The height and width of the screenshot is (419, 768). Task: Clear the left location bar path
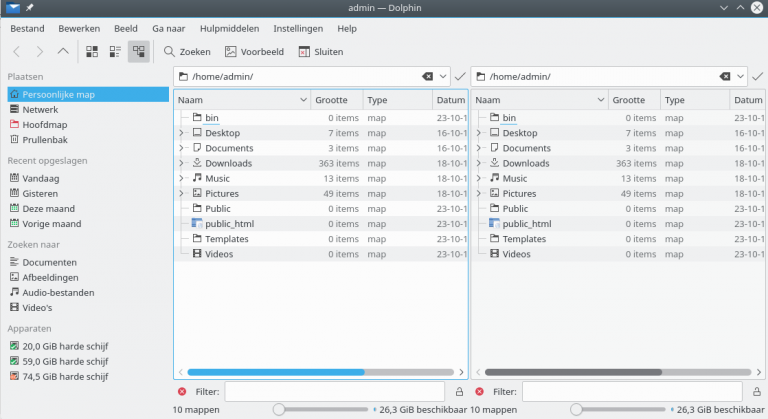click(428, 77)
